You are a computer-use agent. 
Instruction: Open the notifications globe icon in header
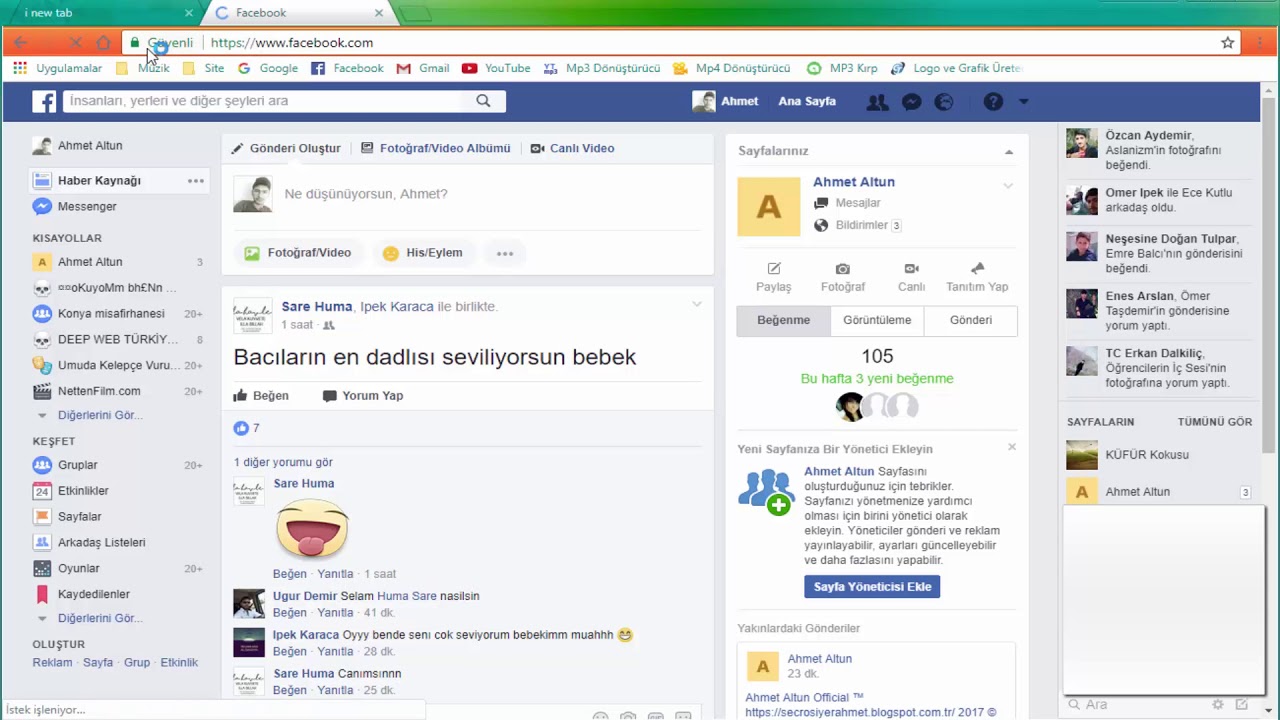pyautogui.click(x=943, y=101)
